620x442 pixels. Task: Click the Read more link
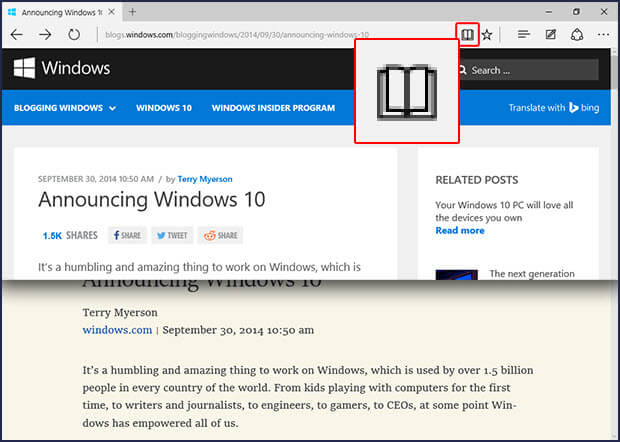click(x=460, y=230)
